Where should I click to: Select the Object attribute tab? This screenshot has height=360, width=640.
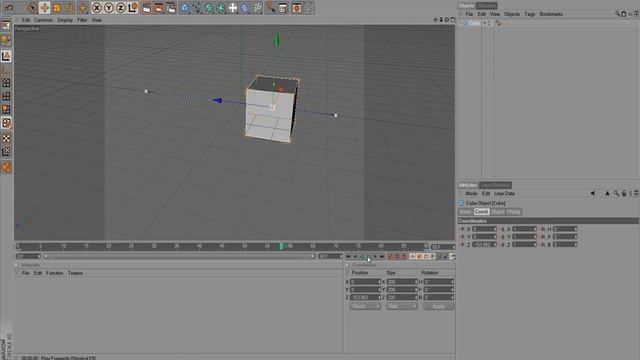click(497, 212)
